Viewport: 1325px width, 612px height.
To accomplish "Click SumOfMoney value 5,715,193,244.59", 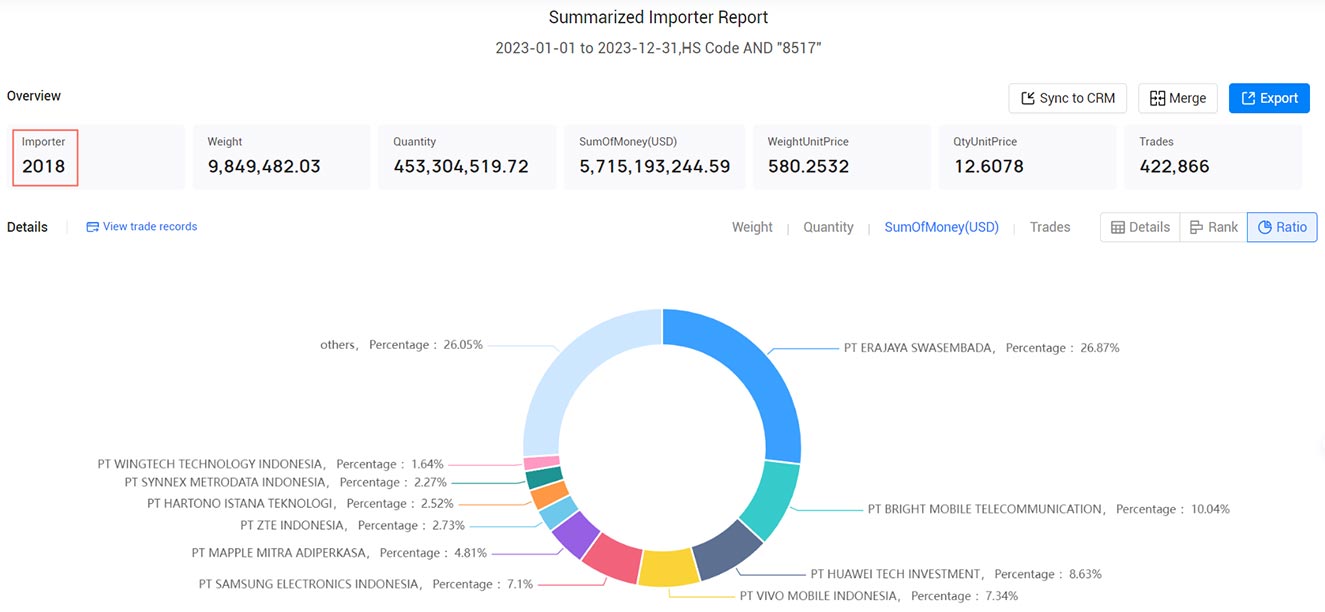I will pyautogui.click(x=655, y=166).
